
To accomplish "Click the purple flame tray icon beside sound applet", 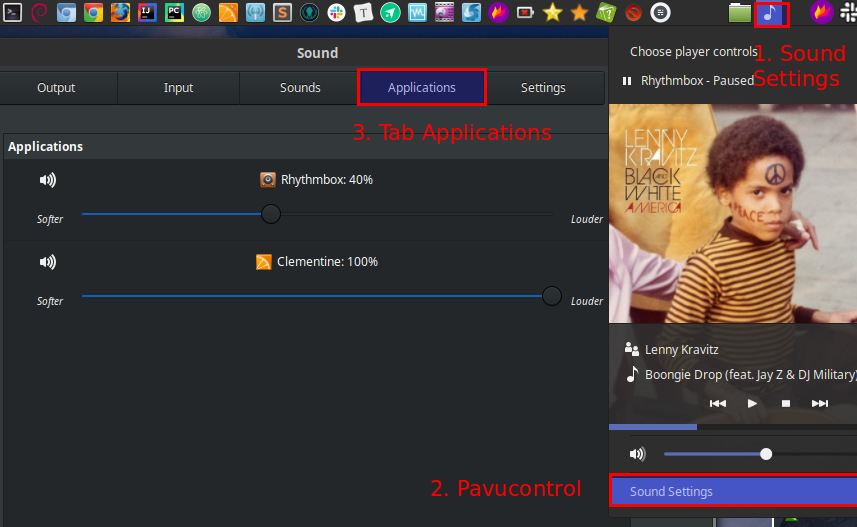I will point(821,12).
